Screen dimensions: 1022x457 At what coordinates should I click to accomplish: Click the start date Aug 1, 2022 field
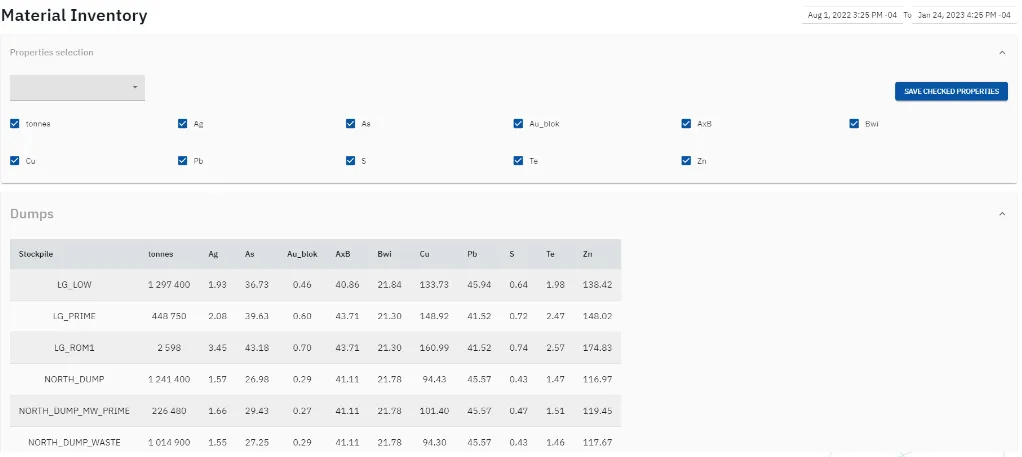click(852, 16)
